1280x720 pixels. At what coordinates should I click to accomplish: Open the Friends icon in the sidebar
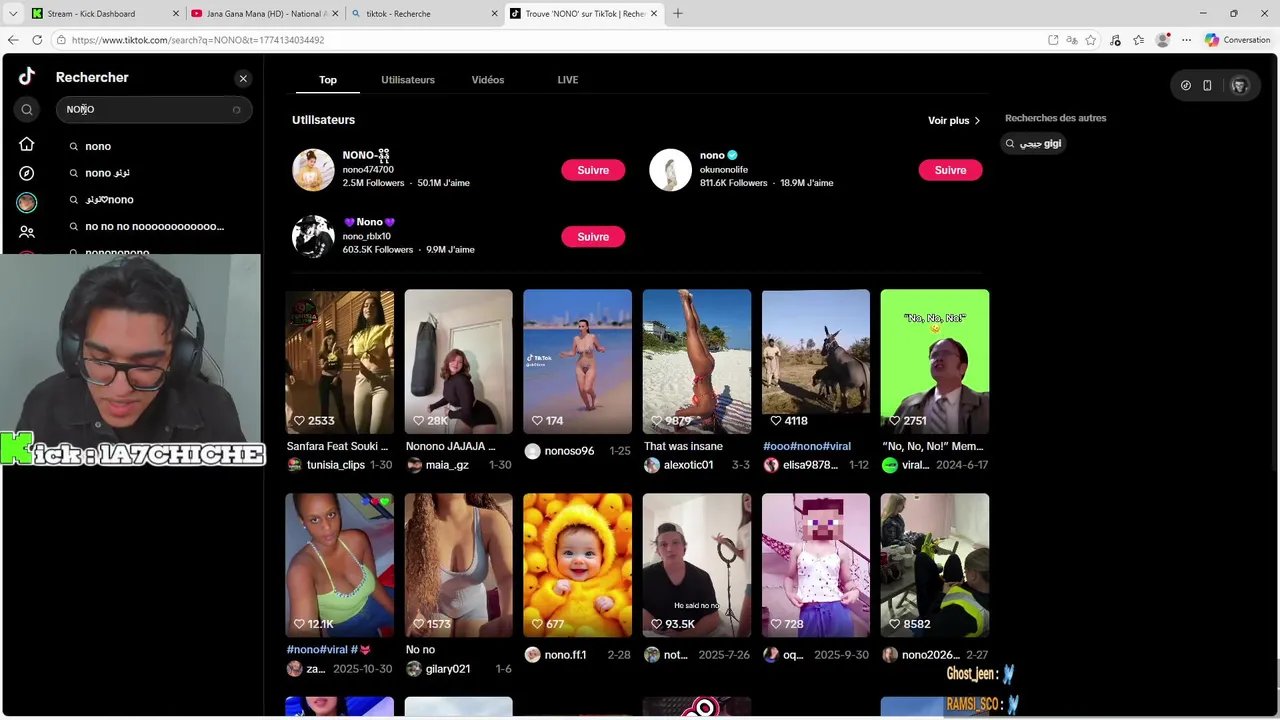(x=27, y=231)
